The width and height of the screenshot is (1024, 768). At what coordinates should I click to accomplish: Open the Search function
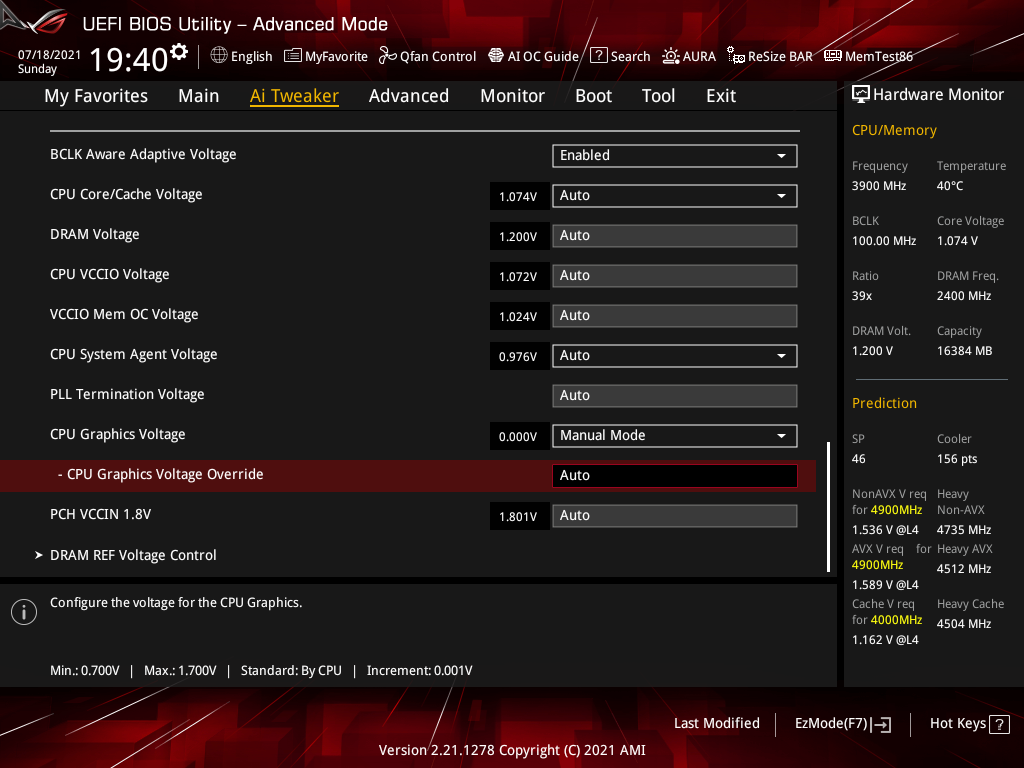point(620,56)
